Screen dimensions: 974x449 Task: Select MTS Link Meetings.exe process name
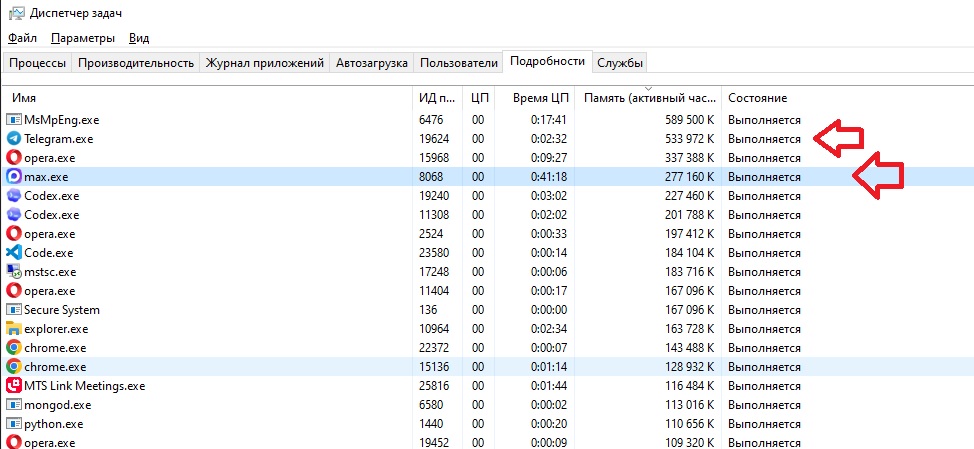coord(84,386)
